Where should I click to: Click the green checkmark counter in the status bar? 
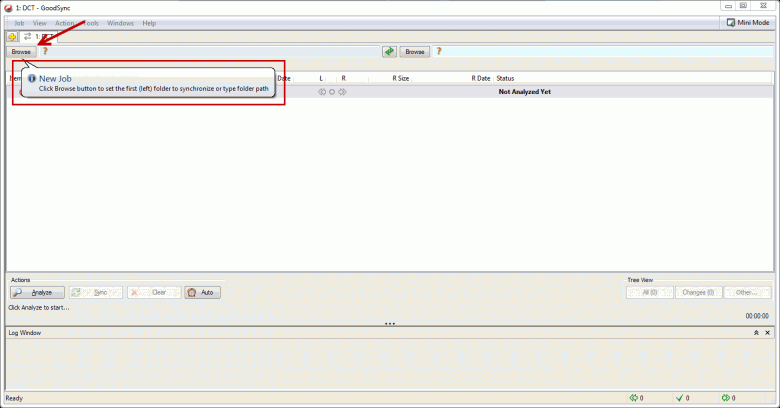click(x=682, y=398)
